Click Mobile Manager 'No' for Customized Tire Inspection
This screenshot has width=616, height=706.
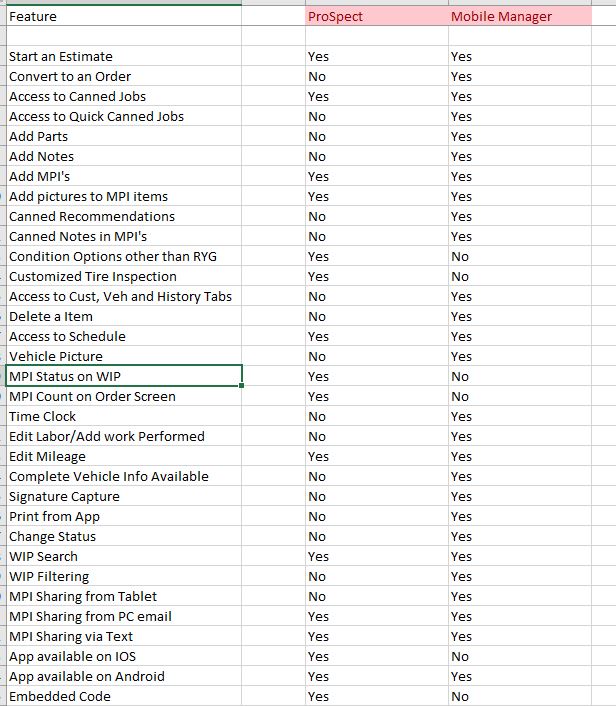(x=520, y=276)
